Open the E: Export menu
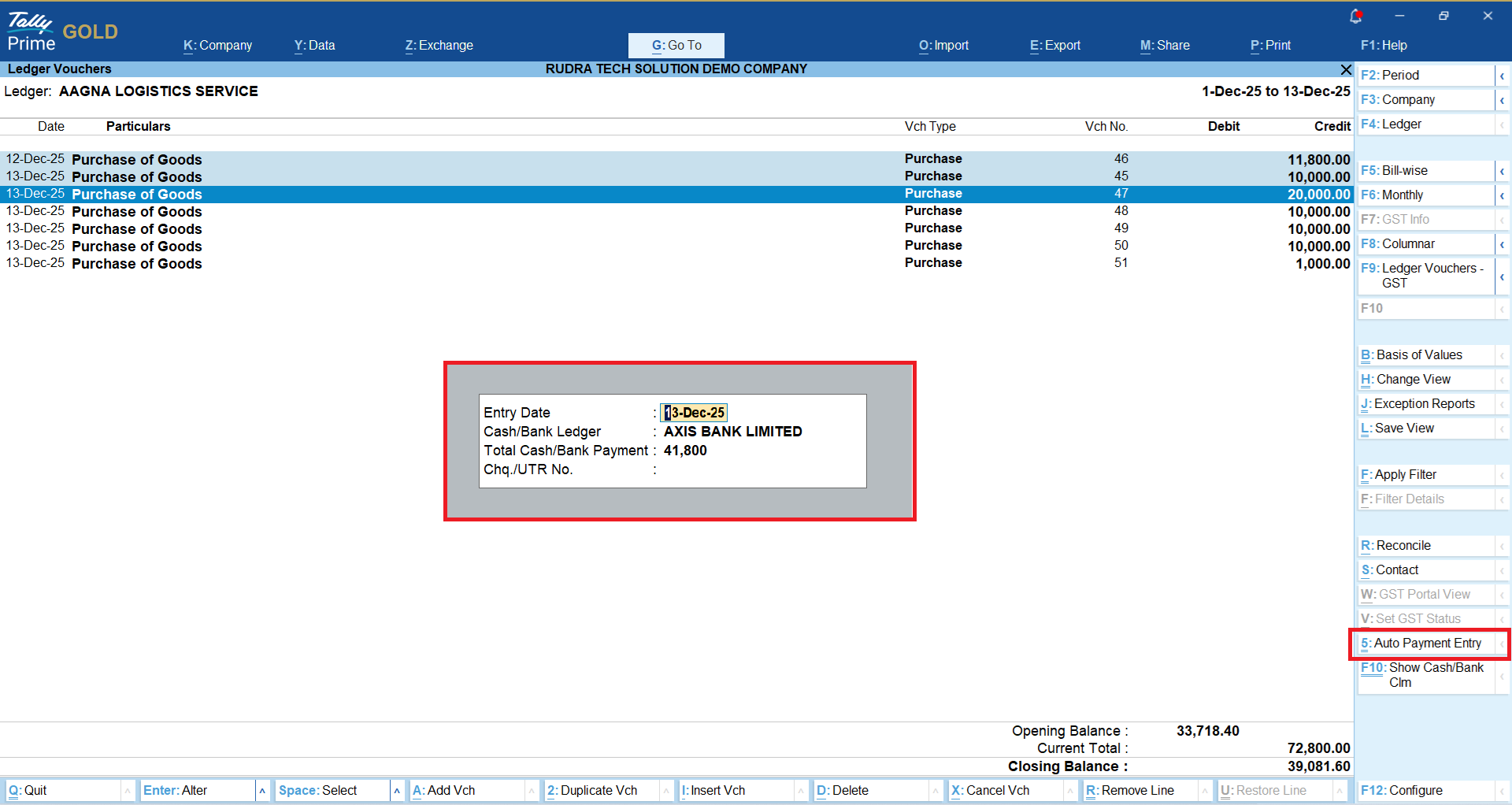This screenshot has width=1512, height=805. point(1054,46)
